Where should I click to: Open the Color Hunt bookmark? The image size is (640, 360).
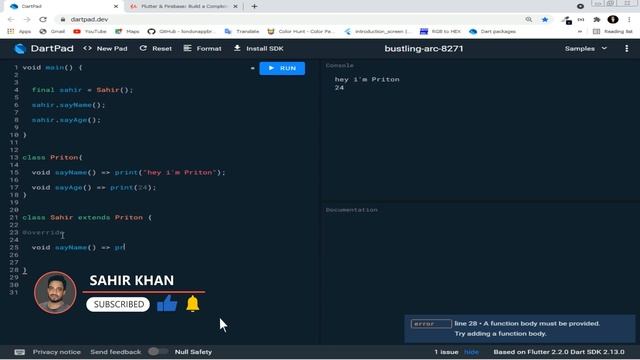point(301,31)
